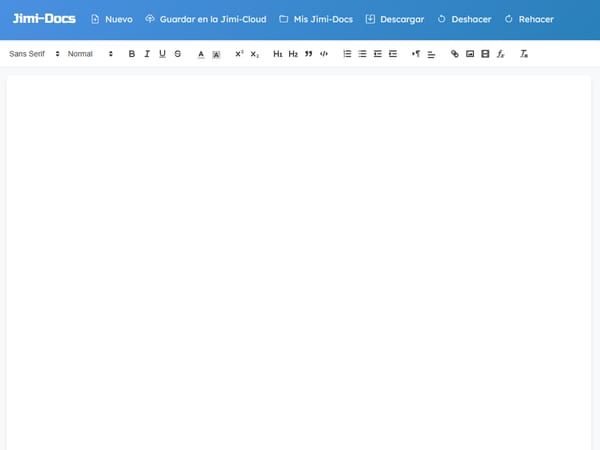Toggle right-to-left text direction

click(x=416, y=54)
